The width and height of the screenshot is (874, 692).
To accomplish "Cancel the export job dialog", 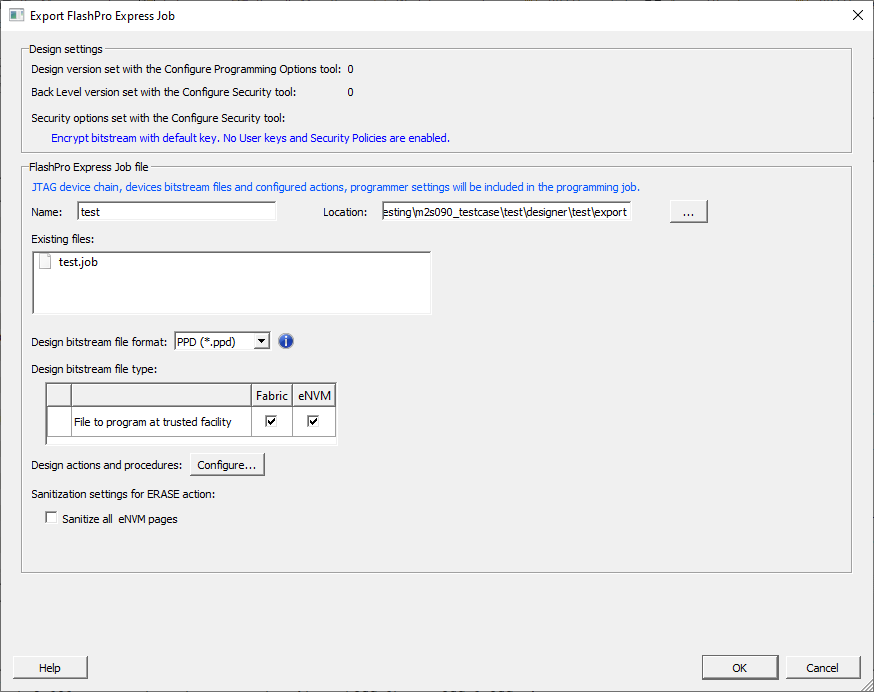I will [x=822, y=668].
